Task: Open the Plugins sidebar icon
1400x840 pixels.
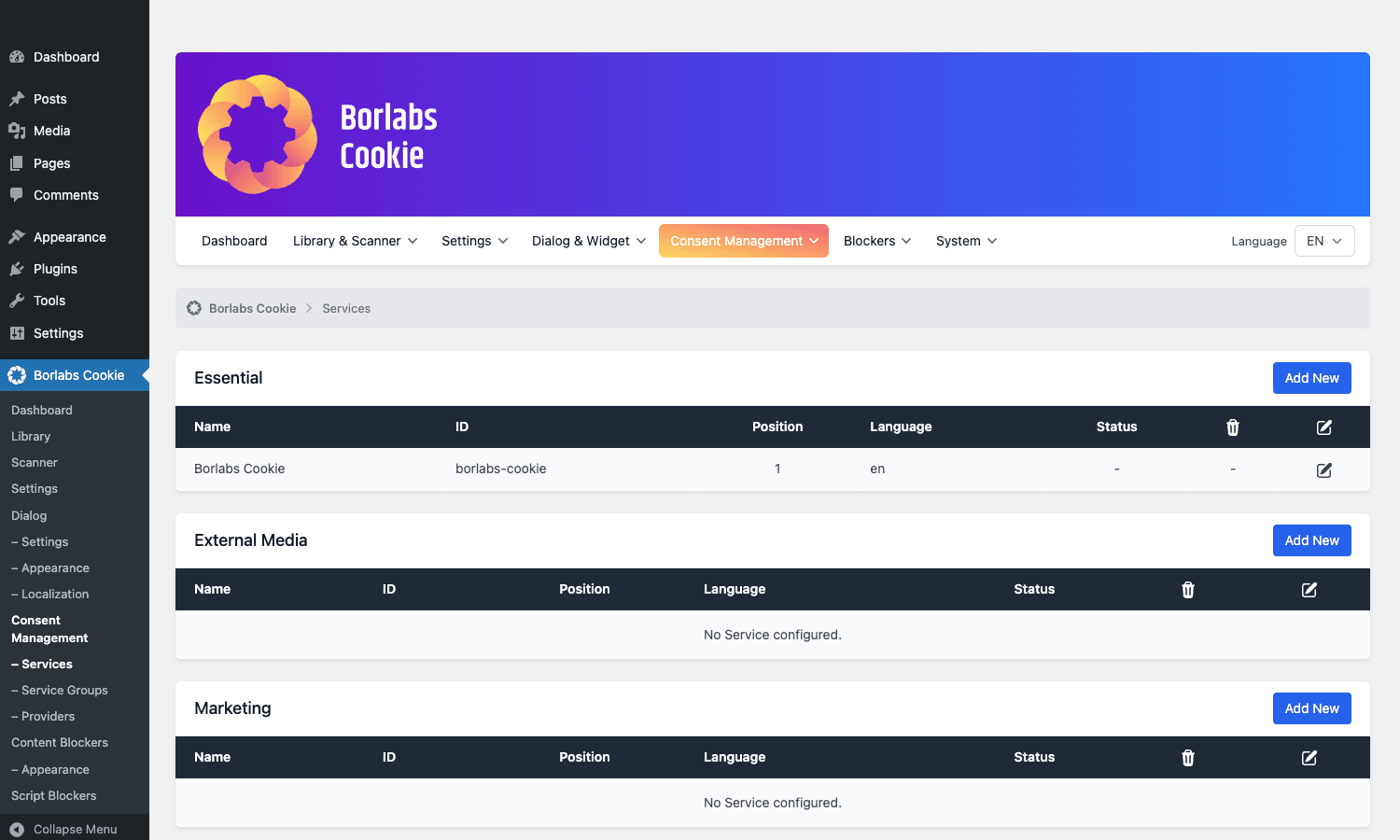Action: coord(17,269)
